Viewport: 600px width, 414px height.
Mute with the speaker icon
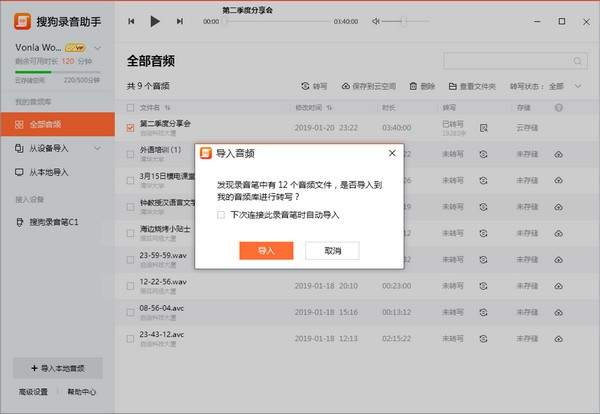coord(376,21)
